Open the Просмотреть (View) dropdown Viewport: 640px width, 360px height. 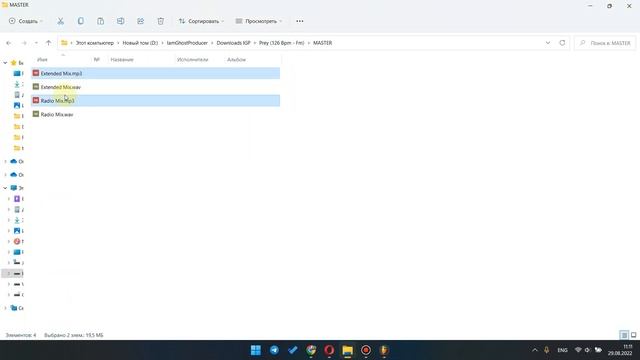tap(259, 21)
